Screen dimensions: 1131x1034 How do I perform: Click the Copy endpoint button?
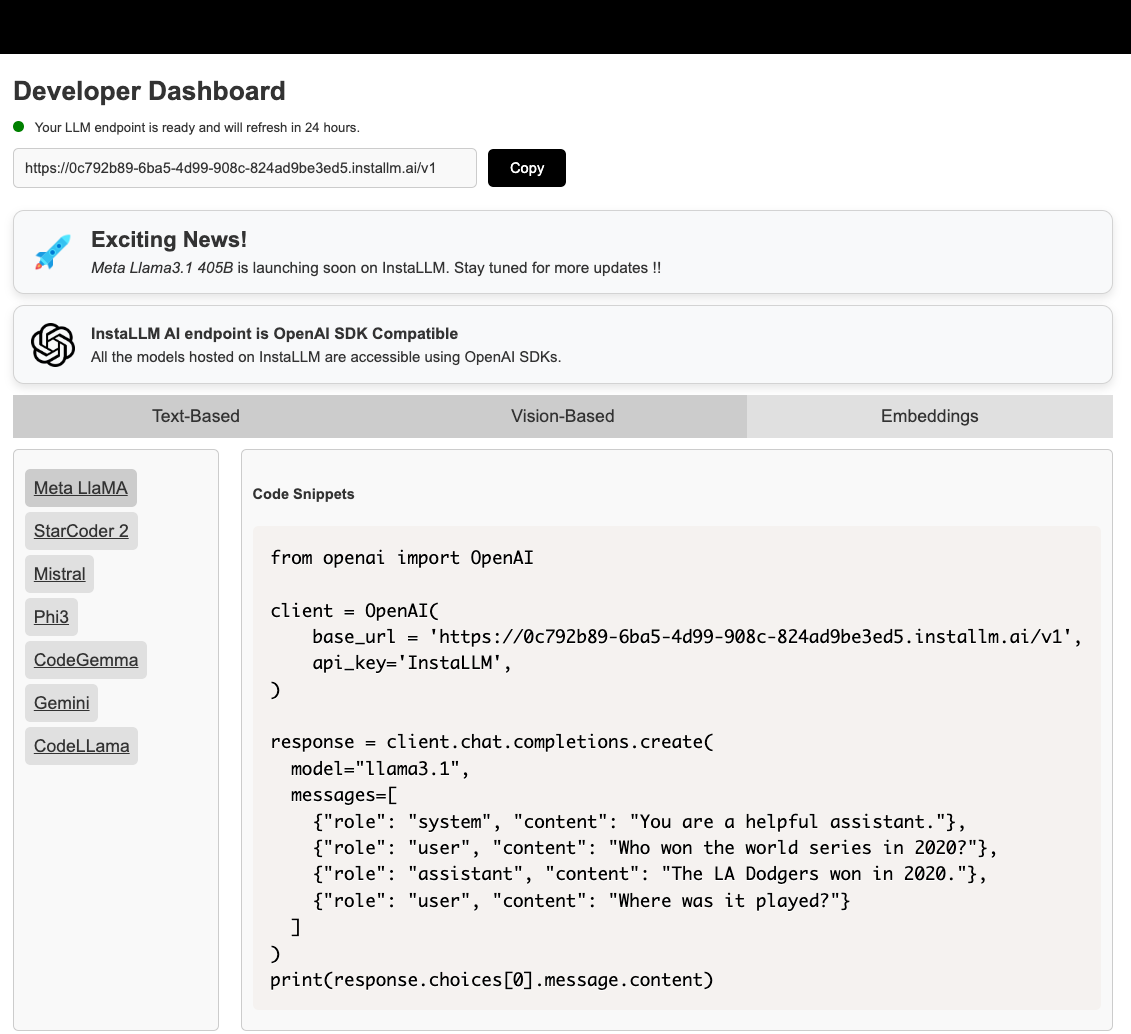tap(527, 168)
